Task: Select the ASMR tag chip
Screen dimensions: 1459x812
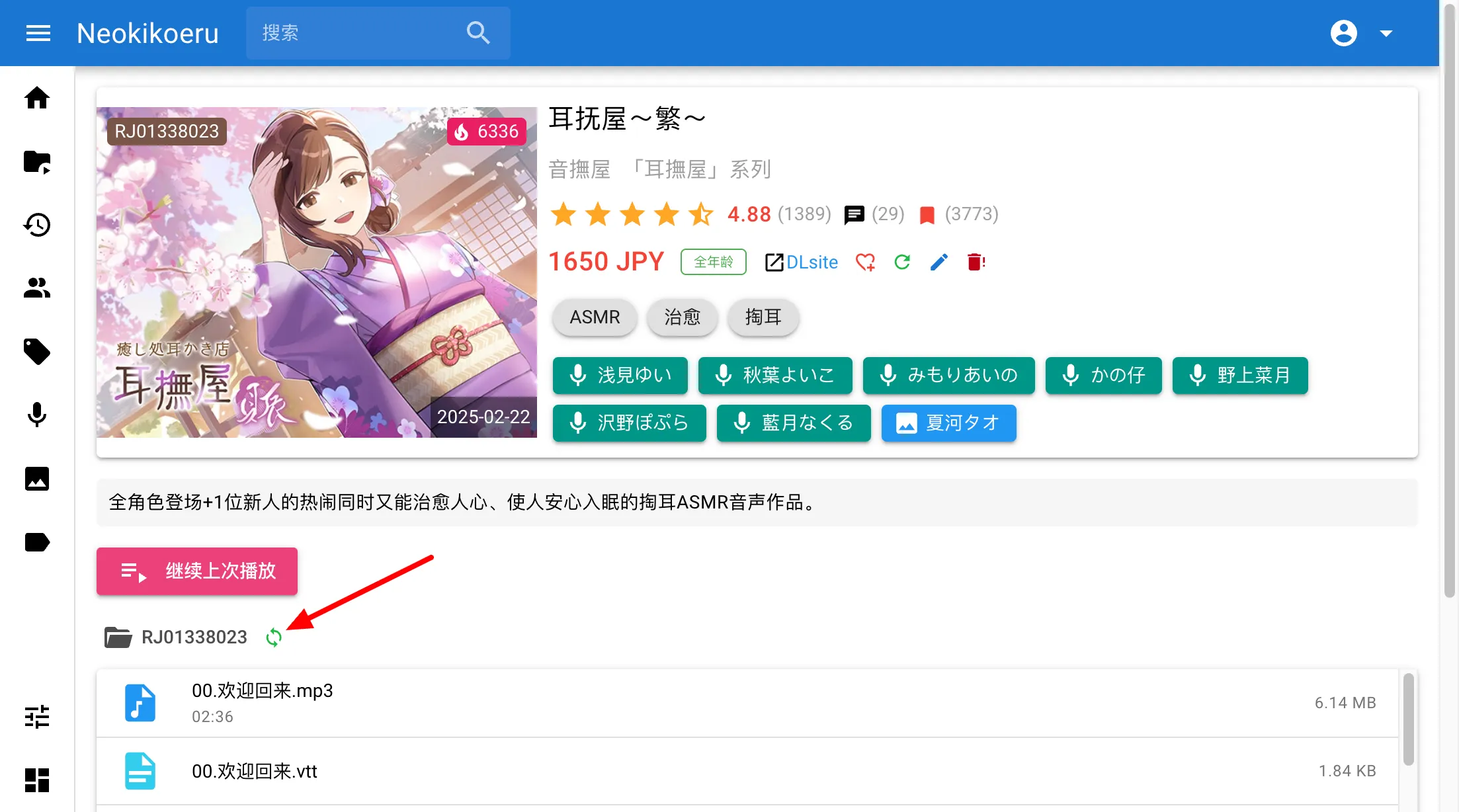Action: tap(595, 317)
